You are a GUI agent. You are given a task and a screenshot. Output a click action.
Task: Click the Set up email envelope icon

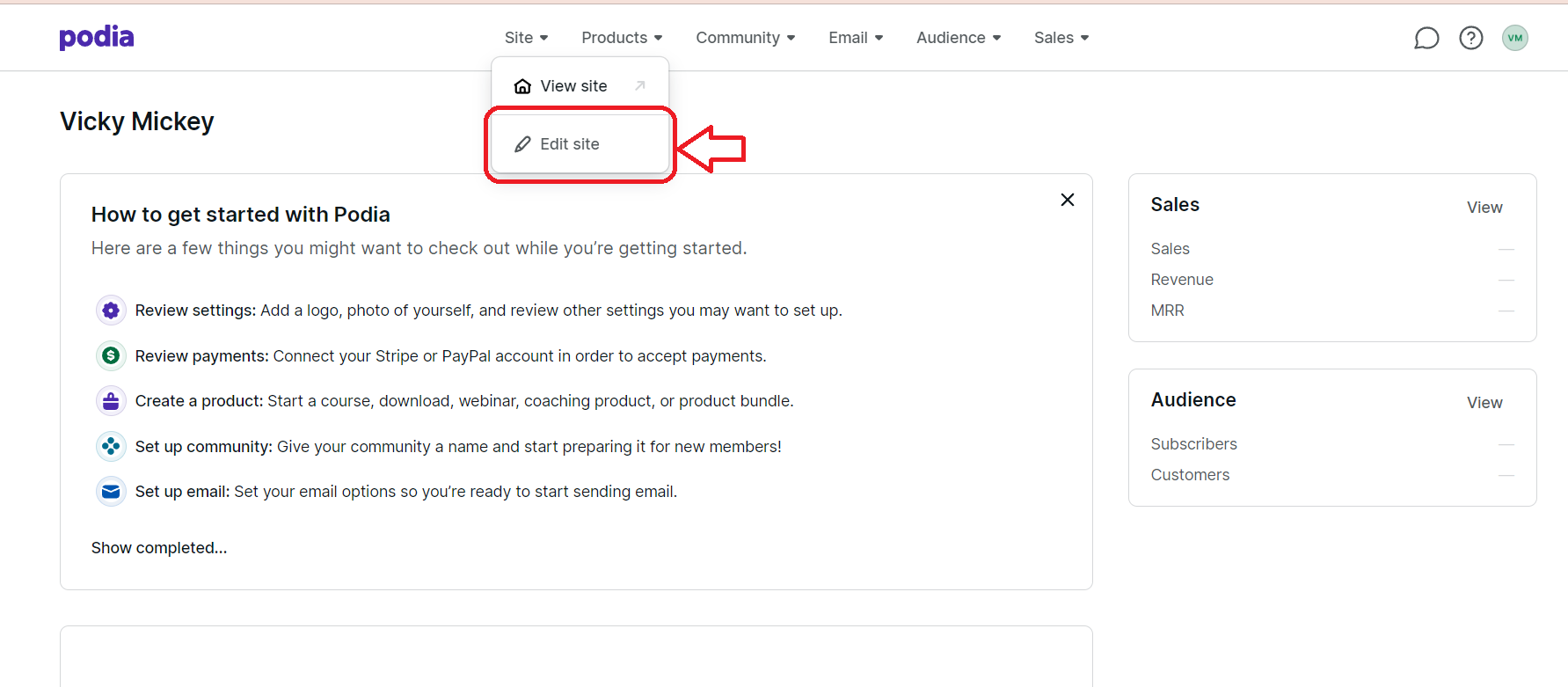111,492
